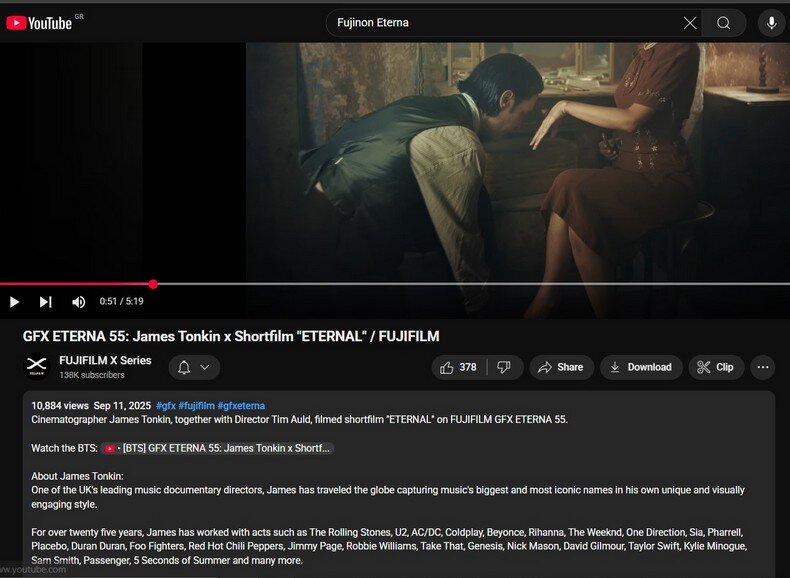Open the FUJIFILM X Series channel avatar

point(37,367)
